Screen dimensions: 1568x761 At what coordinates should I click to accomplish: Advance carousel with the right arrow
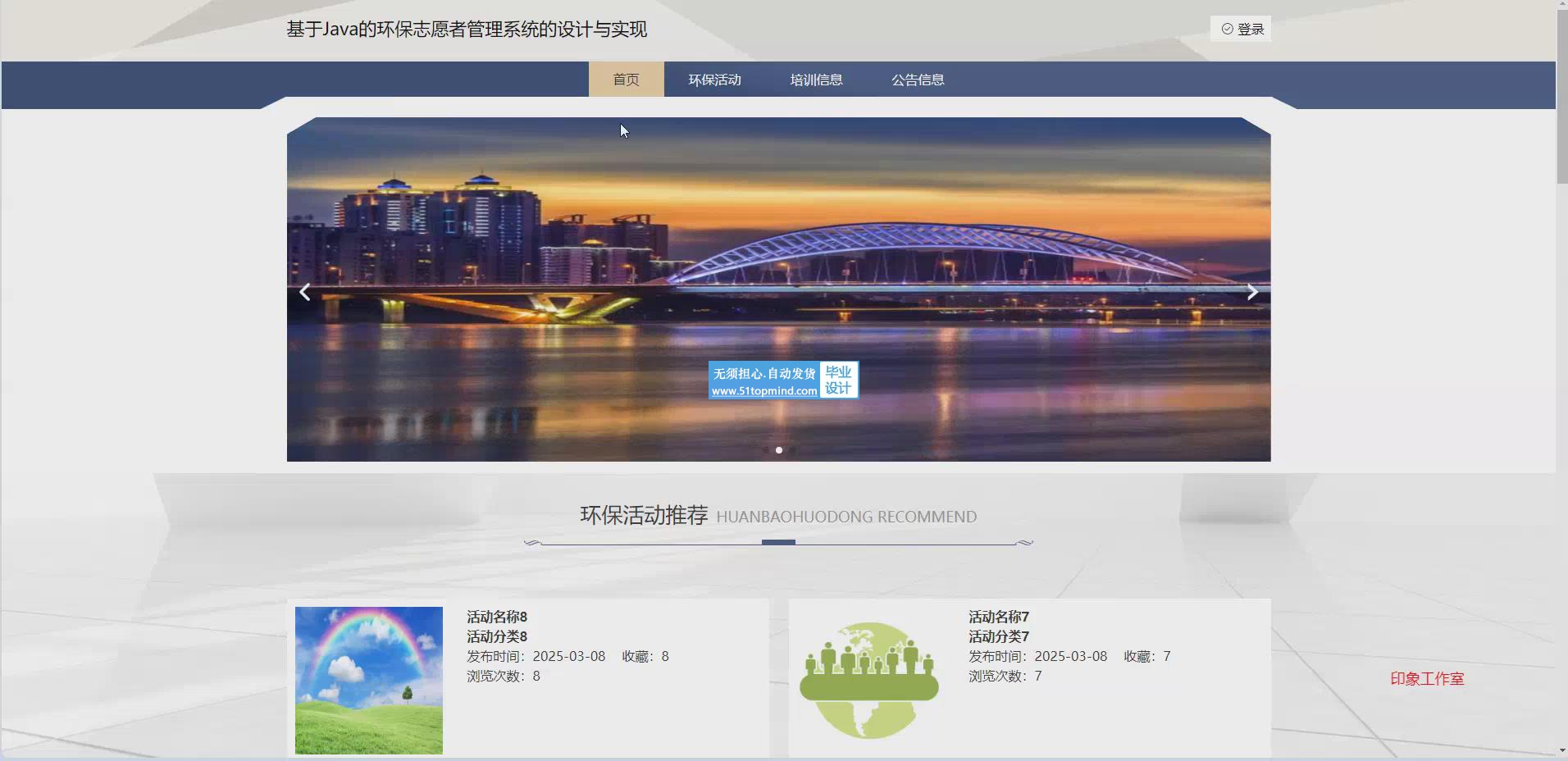coord(1251,292)
